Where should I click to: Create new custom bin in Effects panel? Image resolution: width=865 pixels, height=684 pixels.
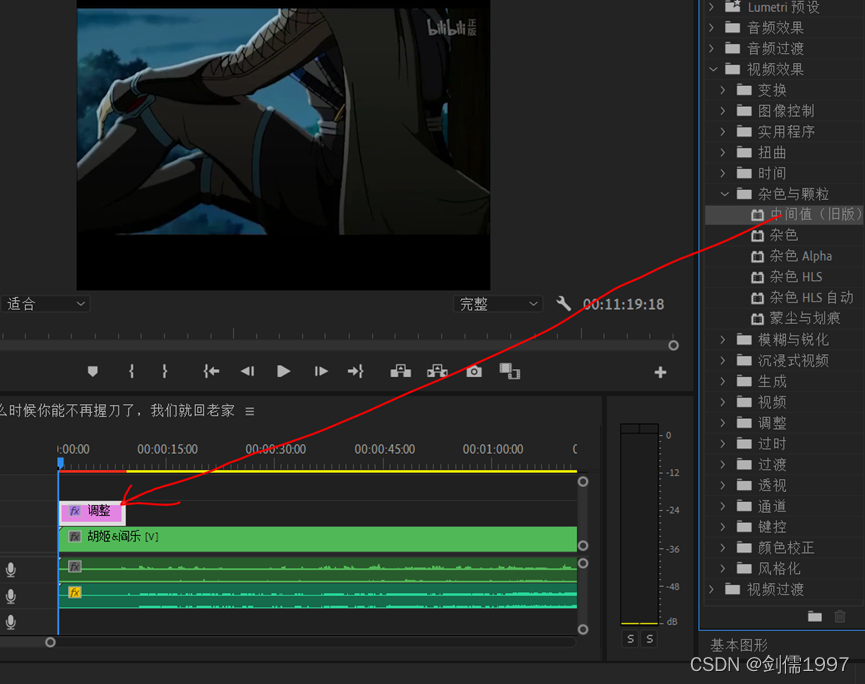click(815, 616)
